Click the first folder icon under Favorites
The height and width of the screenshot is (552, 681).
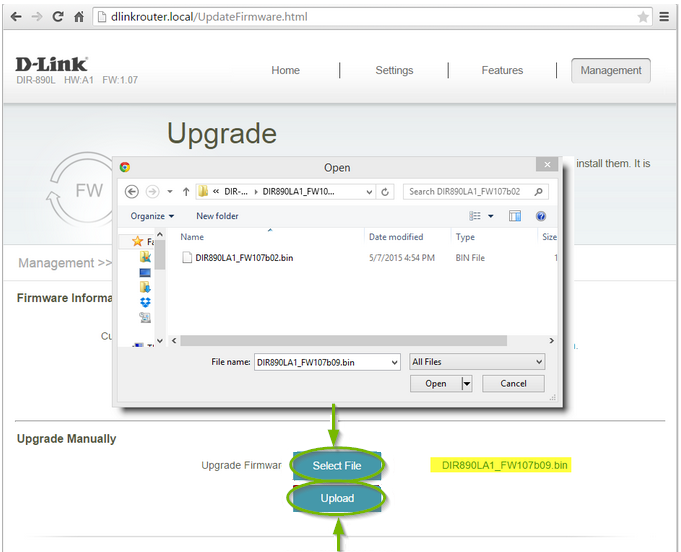145,257
